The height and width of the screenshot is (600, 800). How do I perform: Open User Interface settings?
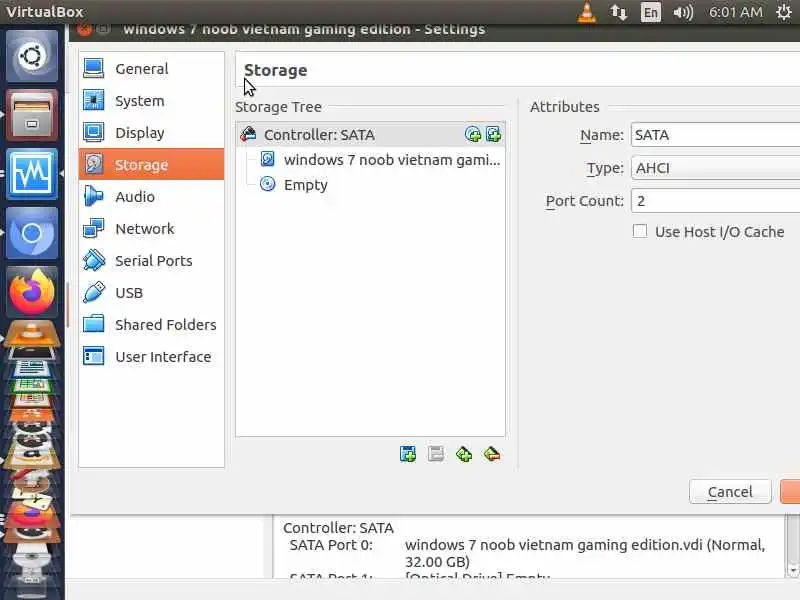pos(151,357)
